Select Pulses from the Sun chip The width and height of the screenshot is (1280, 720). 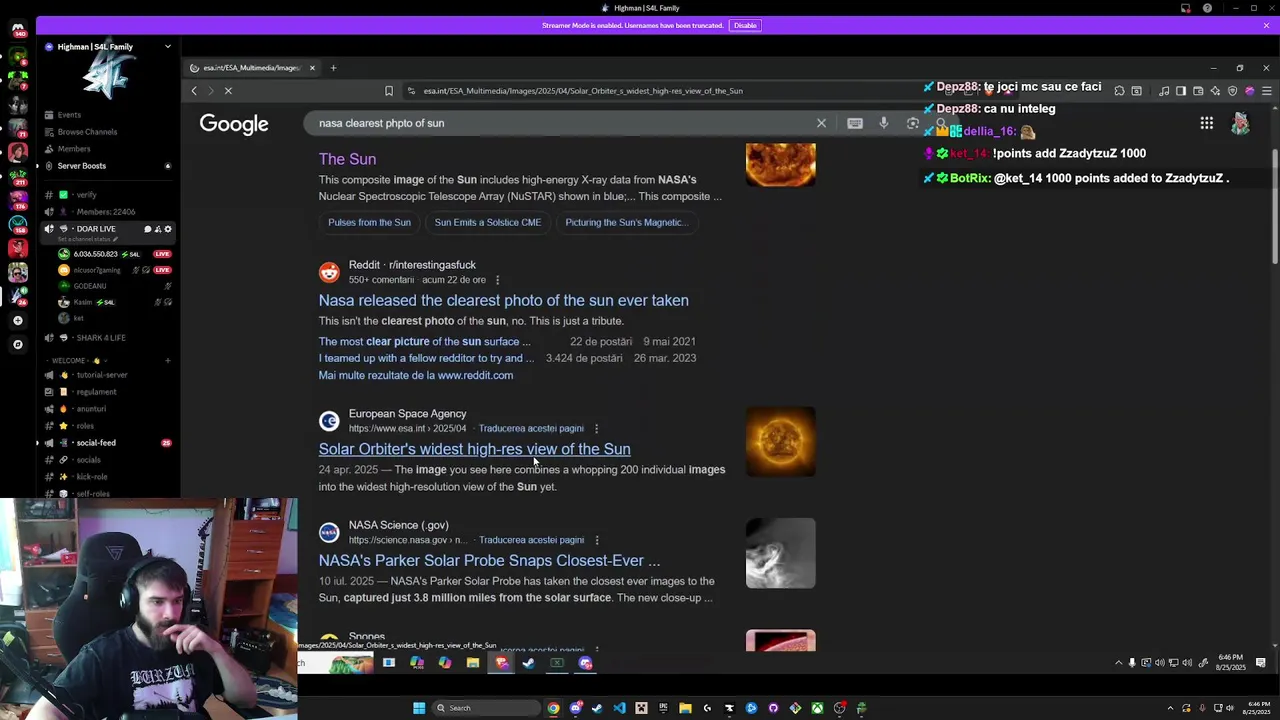pos(369,222)
